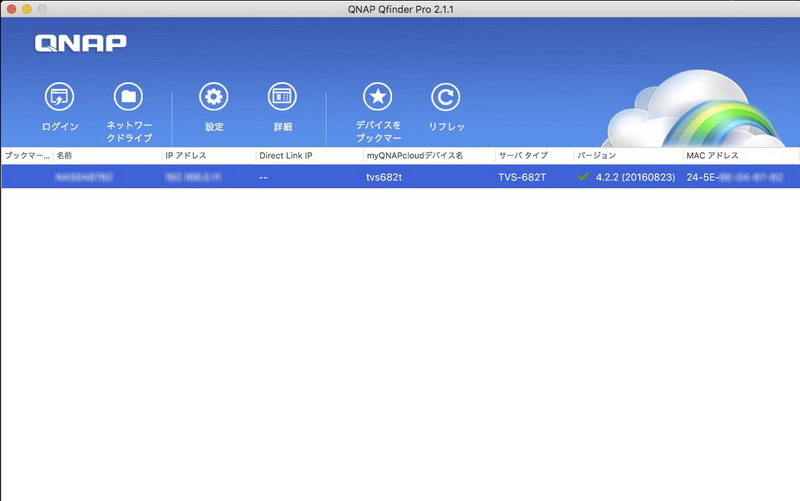Sort by the 名前 column header
This screenshot has width=800, height=501.
(108, 156)
